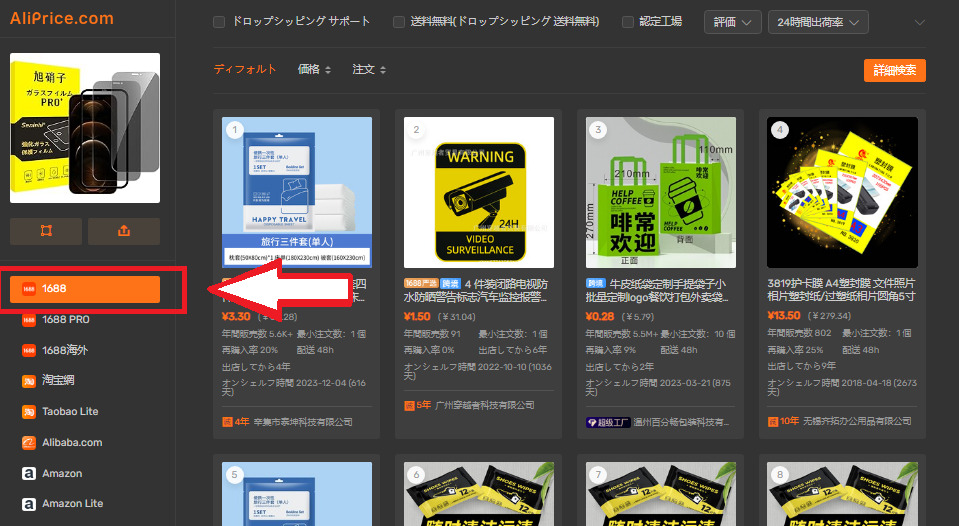Expand filters with the far-right chevron
959x526 pixels.
click(x=919, y=23)
